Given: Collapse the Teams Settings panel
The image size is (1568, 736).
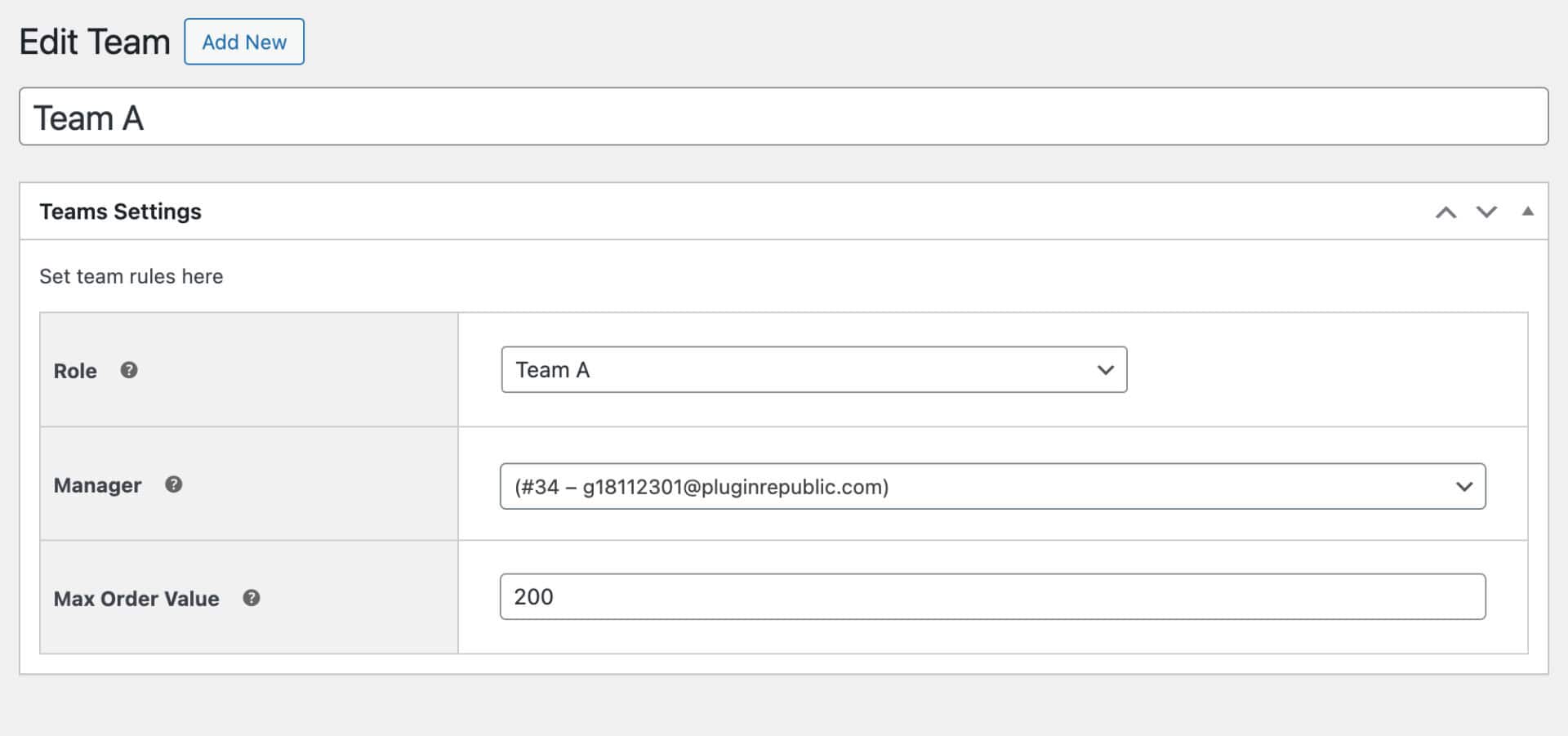Looking at the screenshot, I should coord(1527,212).
